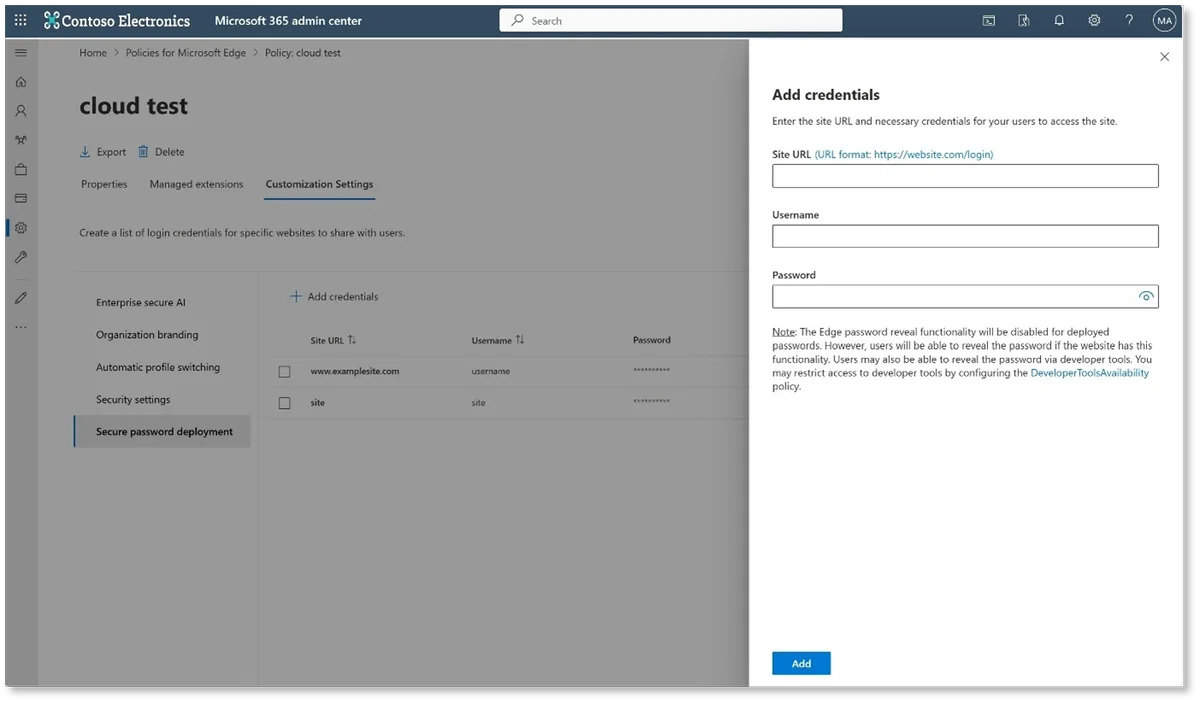The image size is (1200, 703).
Task: Open the MA account avatar
Action: 1164,20
